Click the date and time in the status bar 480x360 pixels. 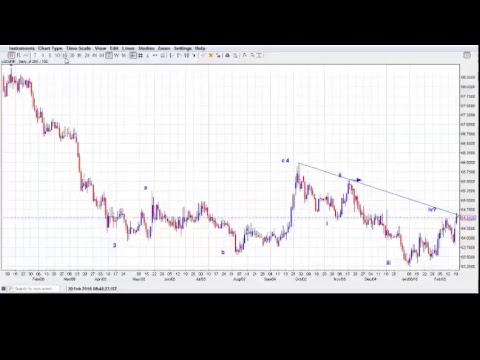click(92, 288)
